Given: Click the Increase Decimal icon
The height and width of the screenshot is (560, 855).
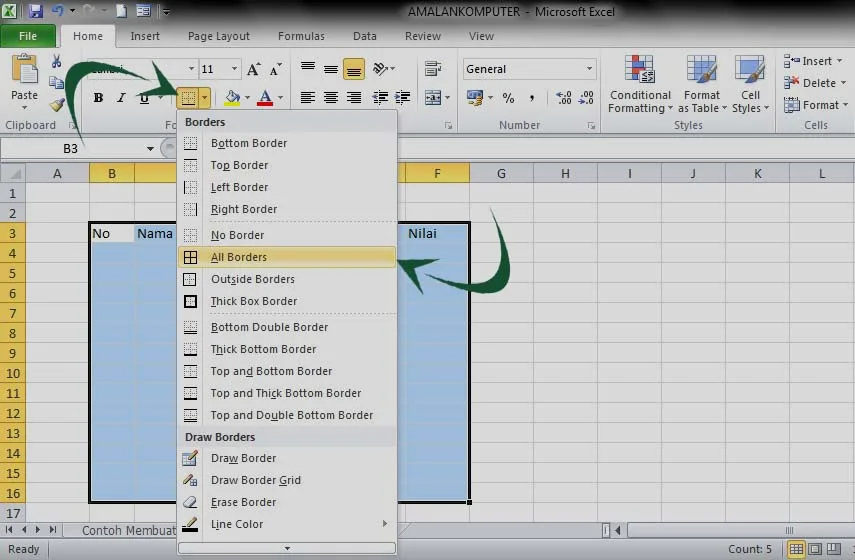Looking at the screenshot, I should pyautogui.click(x=563, y=98).
